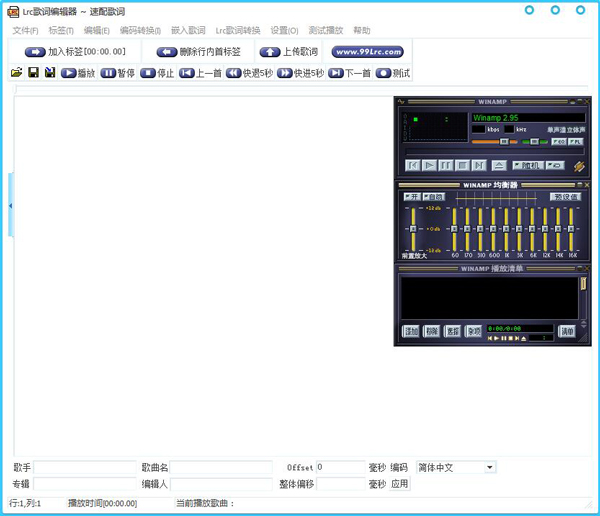Open the 嵌入歌词 menu

pos(188,30)
